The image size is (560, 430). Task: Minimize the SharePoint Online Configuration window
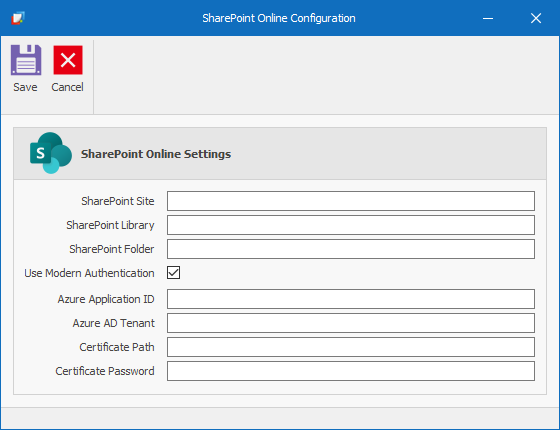[488, 18]
